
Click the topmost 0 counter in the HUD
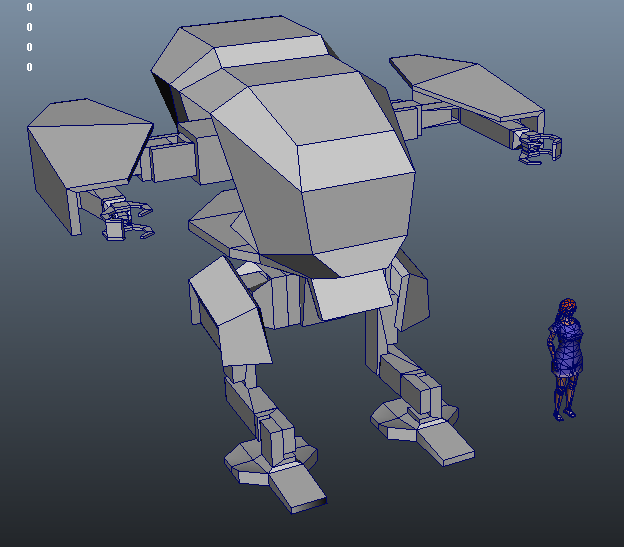[29, 7]
